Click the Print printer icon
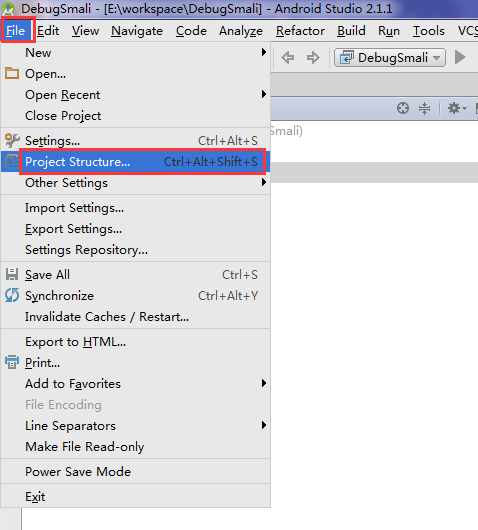Screen dimensions: 478x530 tap(11, 362)
